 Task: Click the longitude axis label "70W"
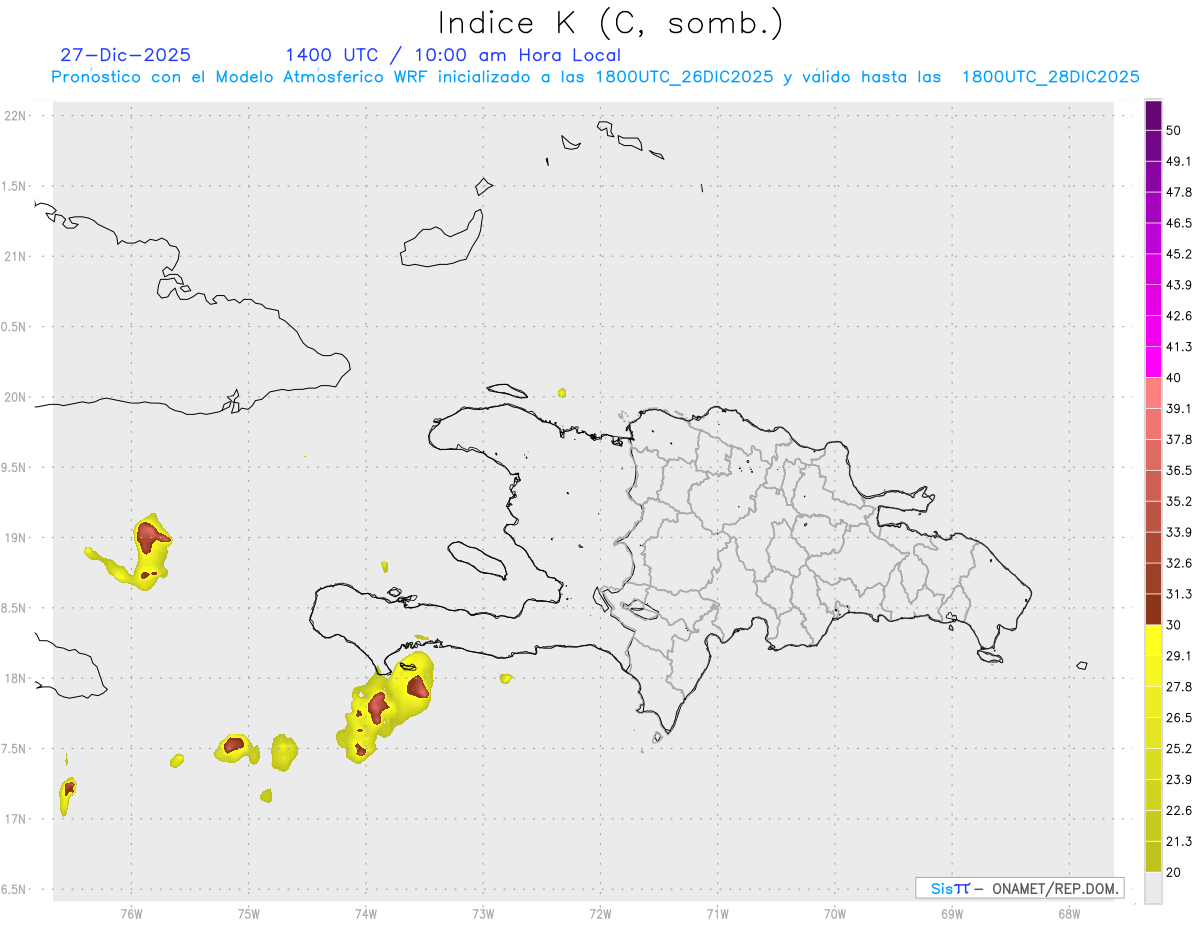(834, 914)
